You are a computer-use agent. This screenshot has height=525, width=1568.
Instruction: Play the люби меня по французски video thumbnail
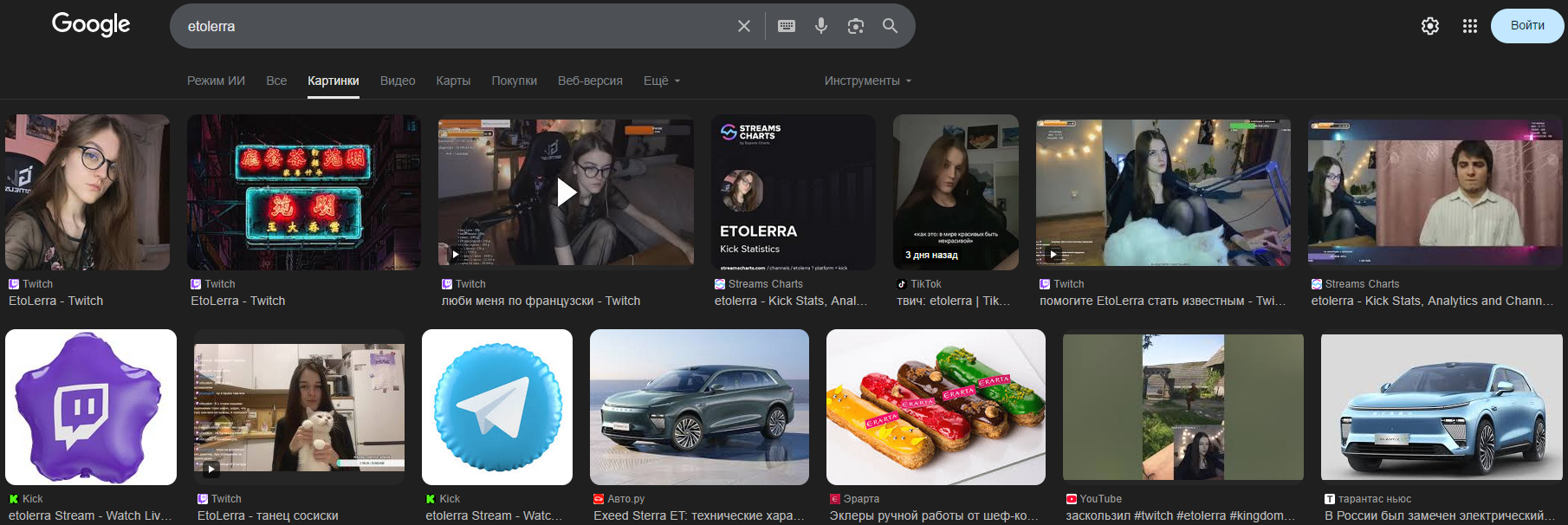pyautogui.click(x=566, y=192)
